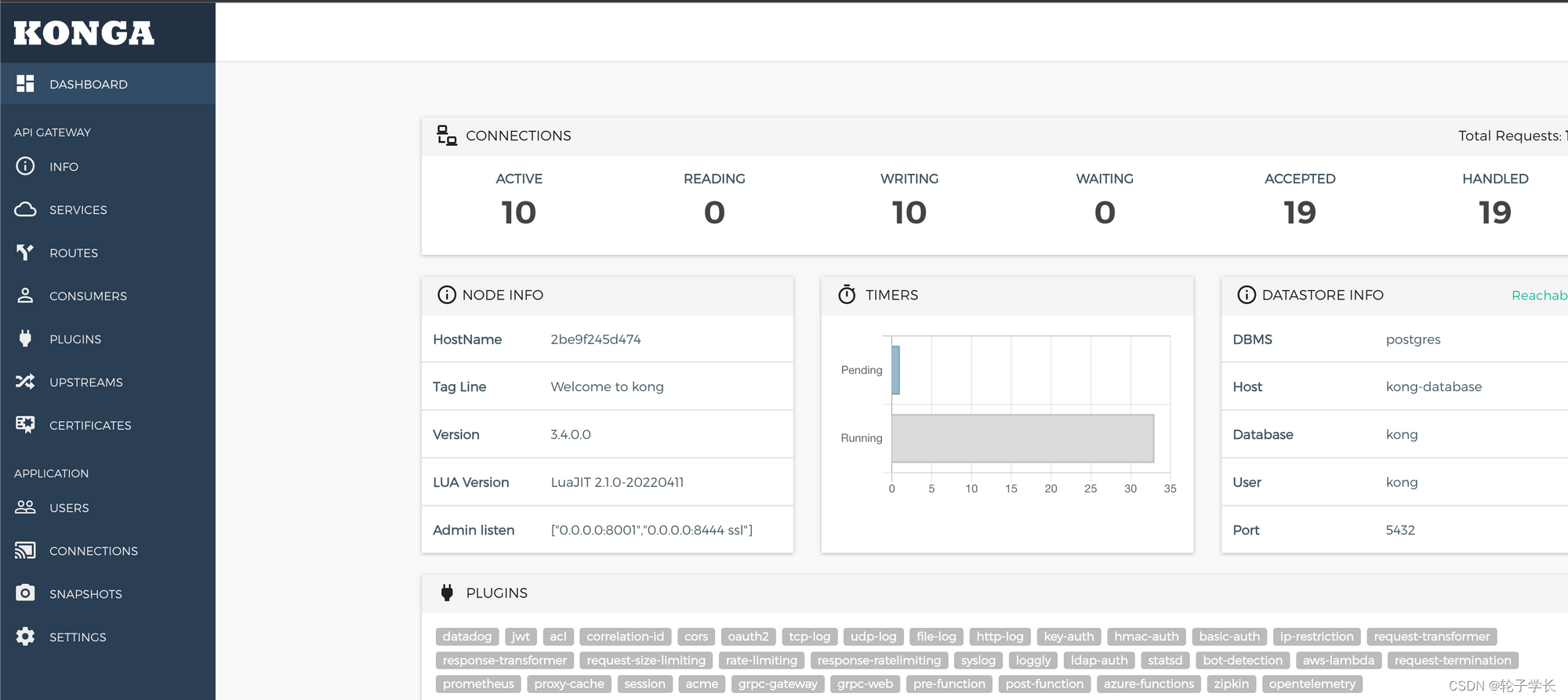Click the LuaJIT 2.1.0-20220411 value

617,482
